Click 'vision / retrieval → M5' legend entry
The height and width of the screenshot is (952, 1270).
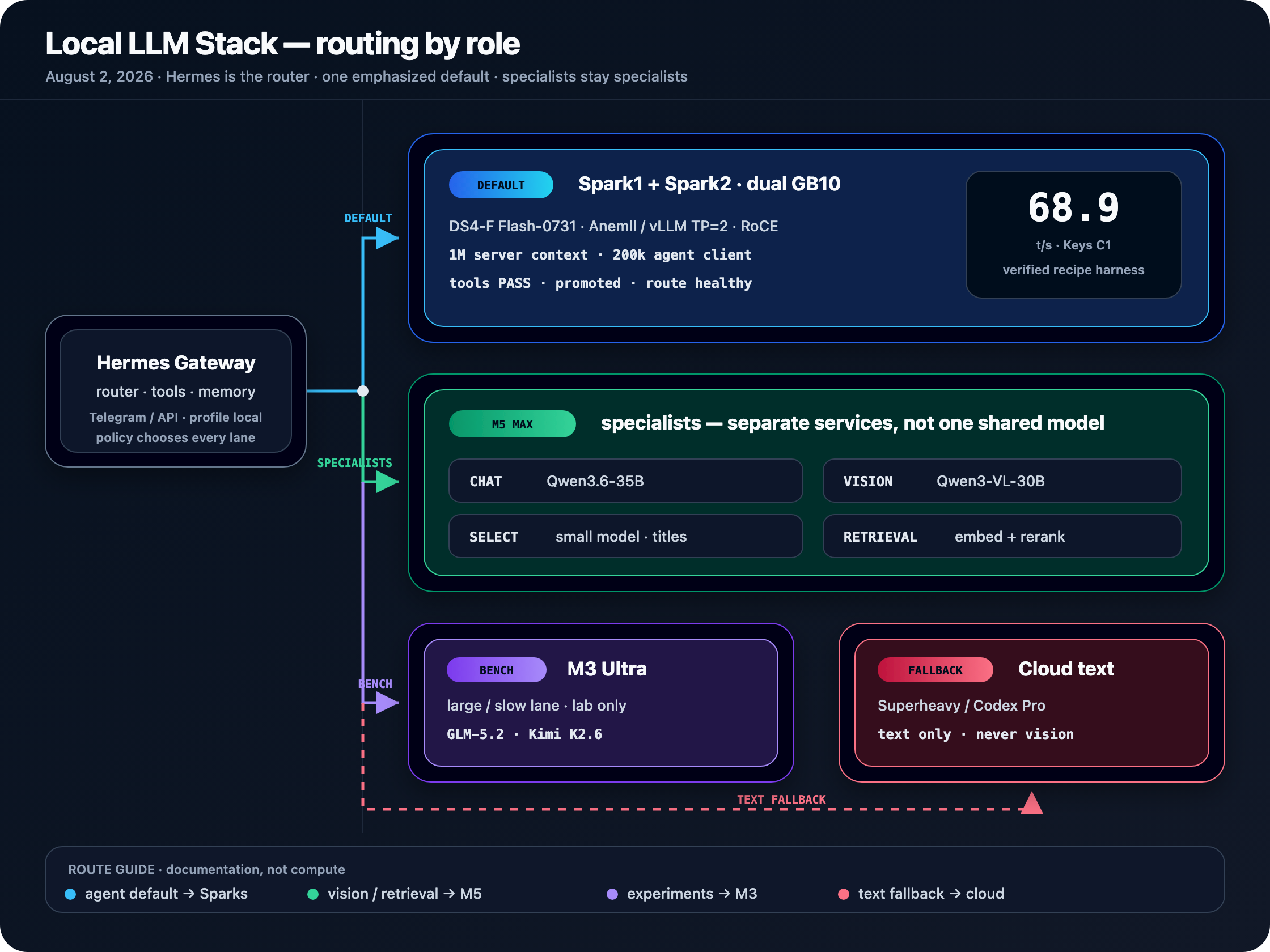coord(405,894)
